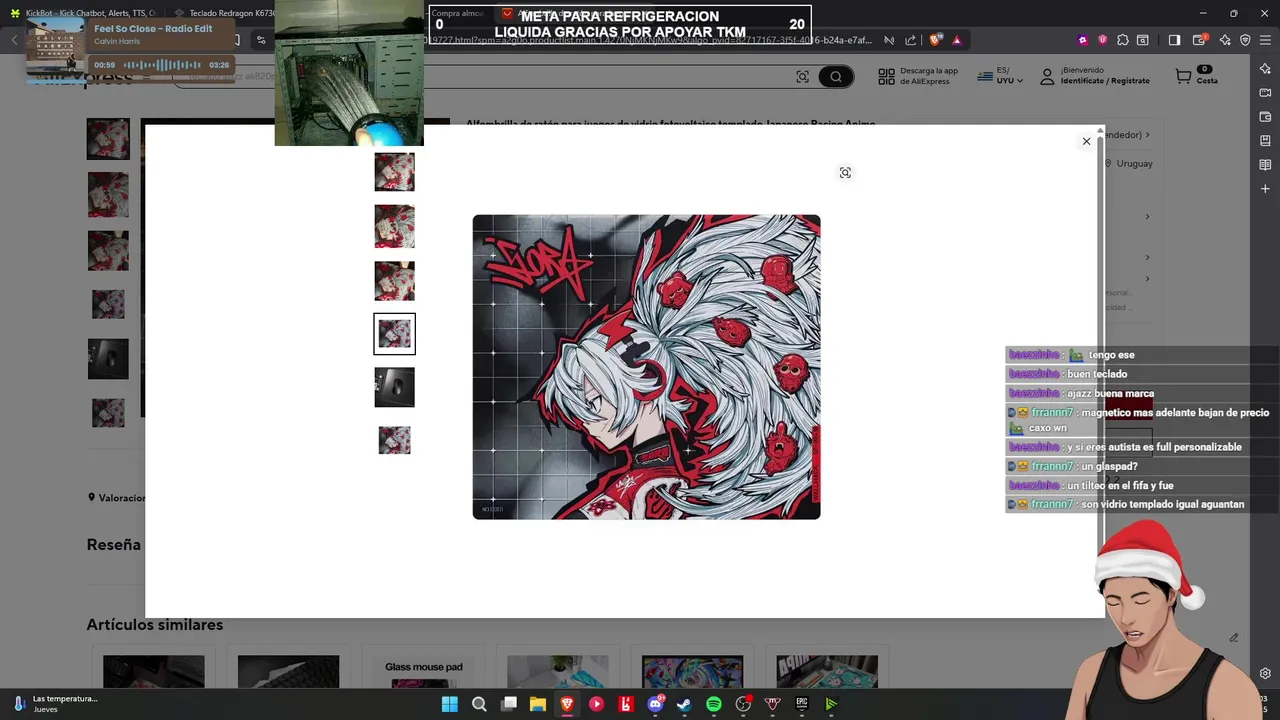Image resolution: width=1280 pixels, height=720 pixels.
Task: Click the image search icon in viewer
Action: [x=845, y=173]
